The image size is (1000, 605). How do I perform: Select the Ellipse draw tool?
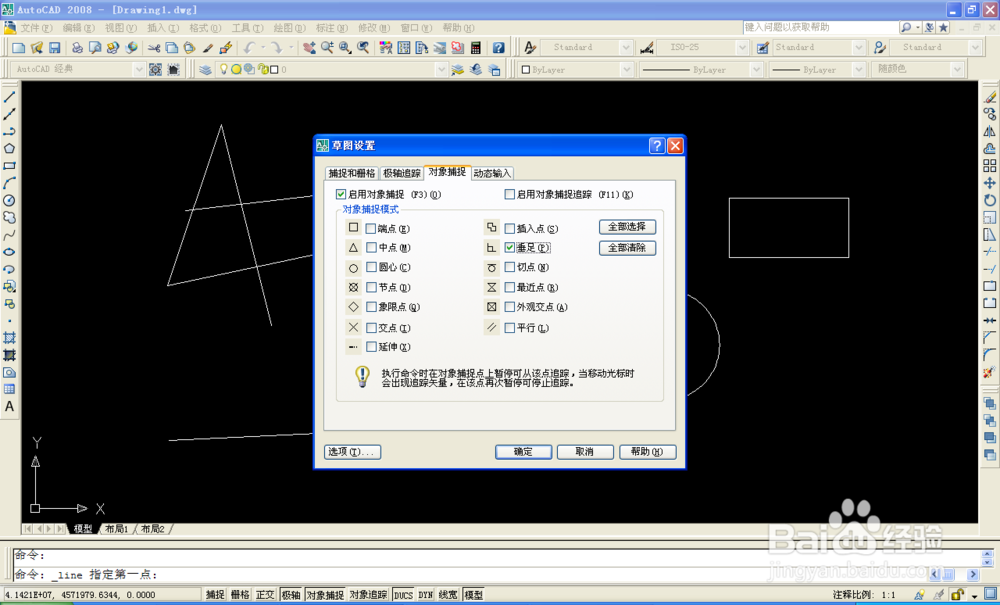coord(10,252)
